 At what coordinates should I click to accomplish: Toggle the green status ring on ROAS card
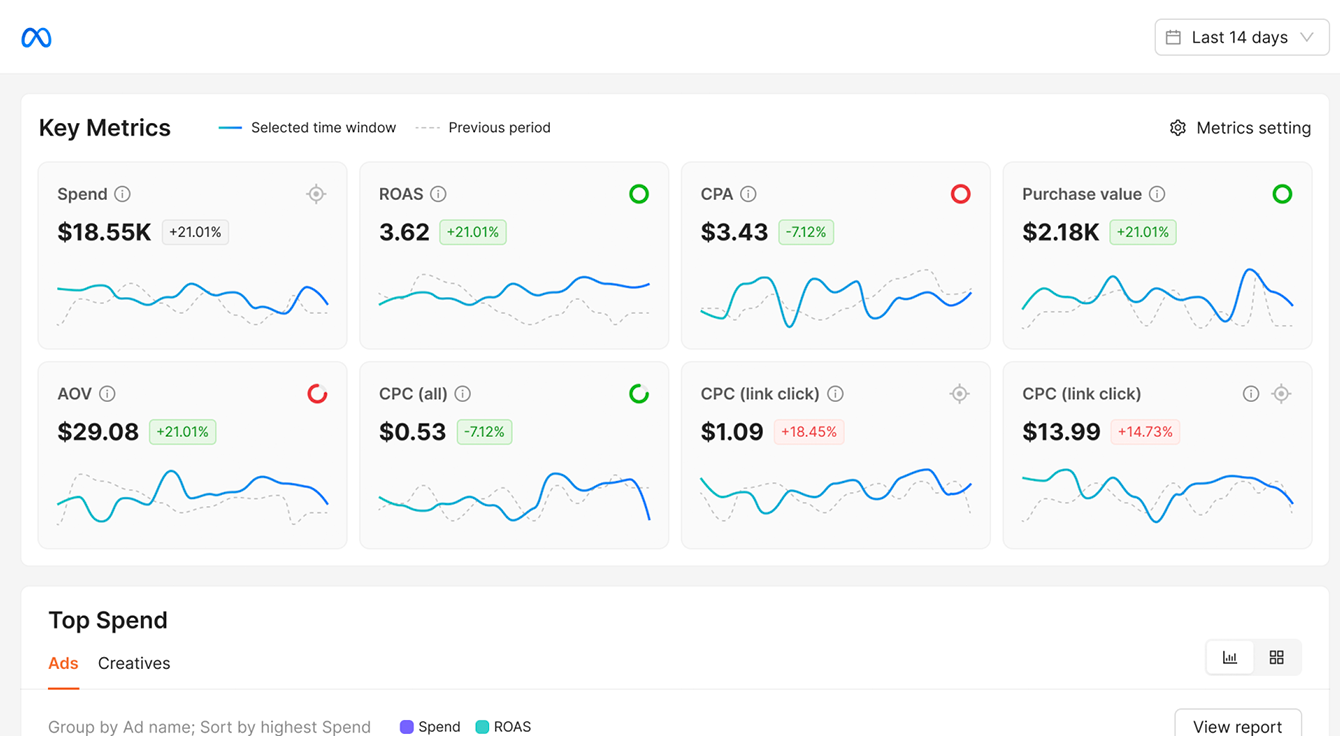(x=639, y=194)
